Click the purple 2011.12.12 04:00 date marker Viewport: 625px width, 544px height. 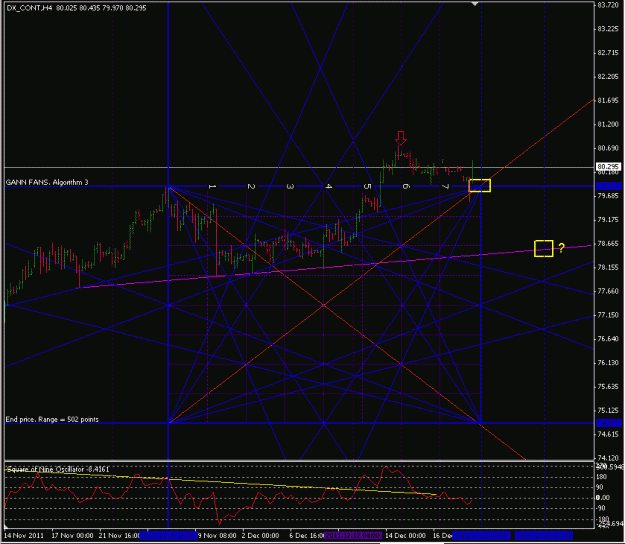(x=353, y=535)
